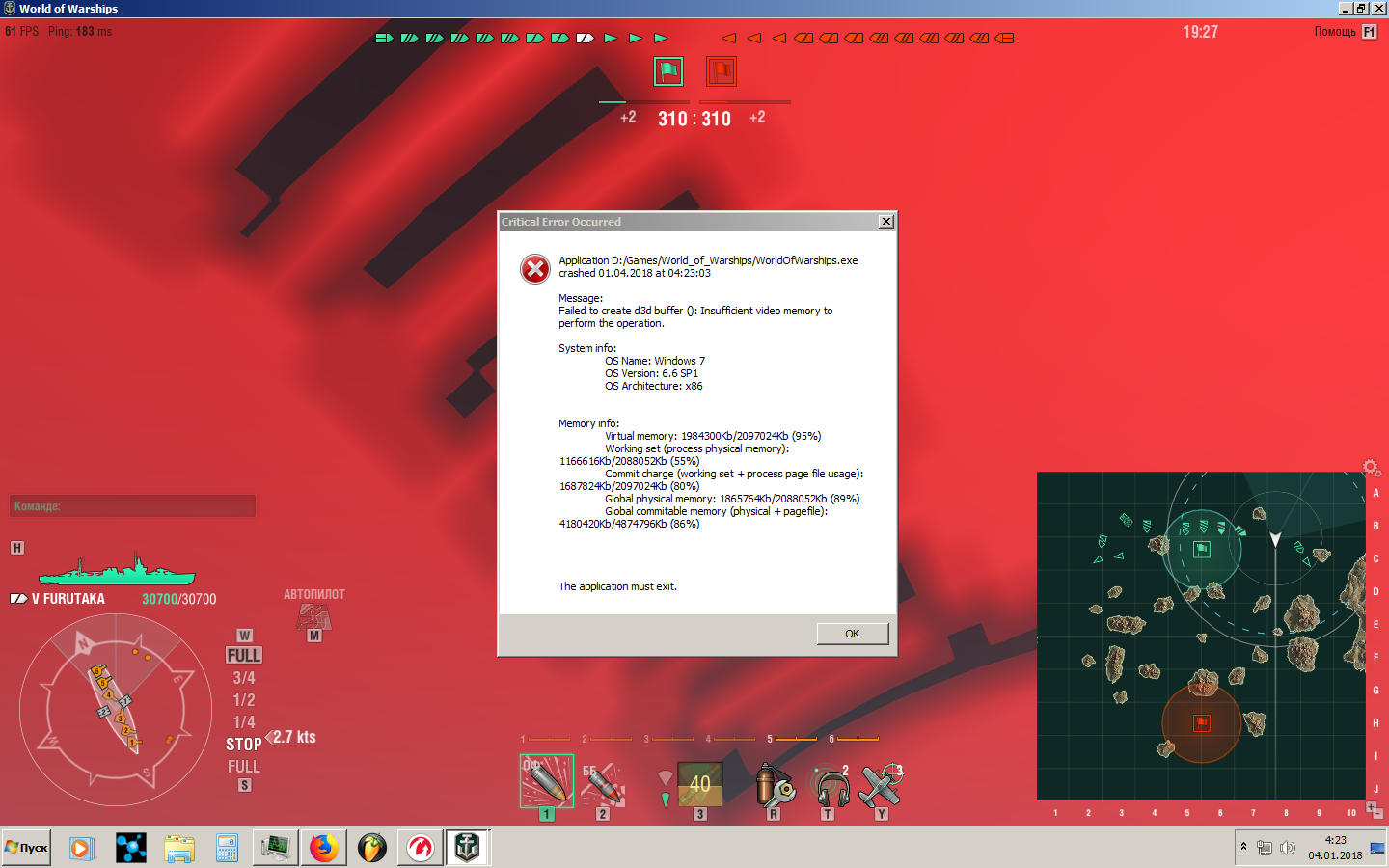Set engine telegraph to STOP
The image size is (1389, 868).
pyautogui.click(x=244, y=745)
